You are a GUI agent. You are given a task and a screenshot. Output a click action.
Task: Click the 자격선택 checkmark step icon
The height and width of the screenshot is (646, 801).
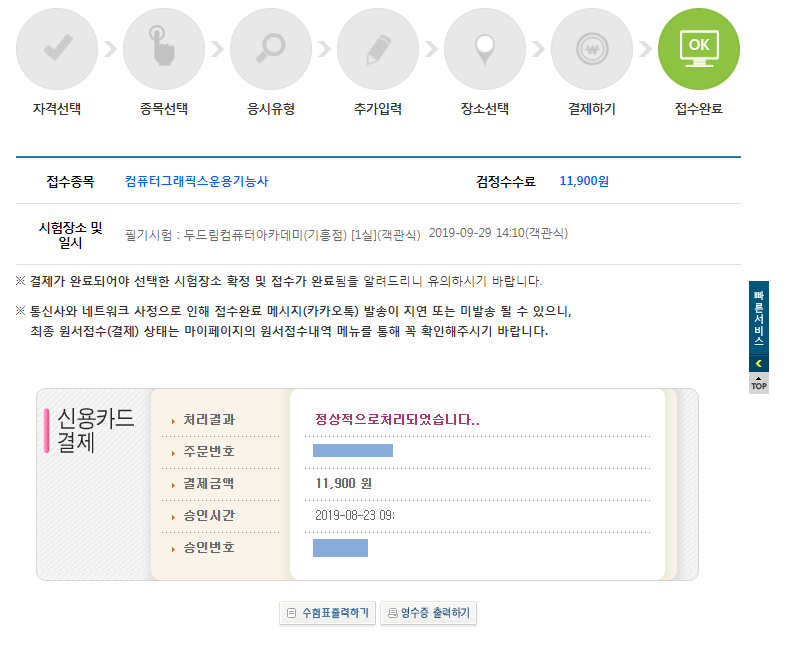(57, 49)
